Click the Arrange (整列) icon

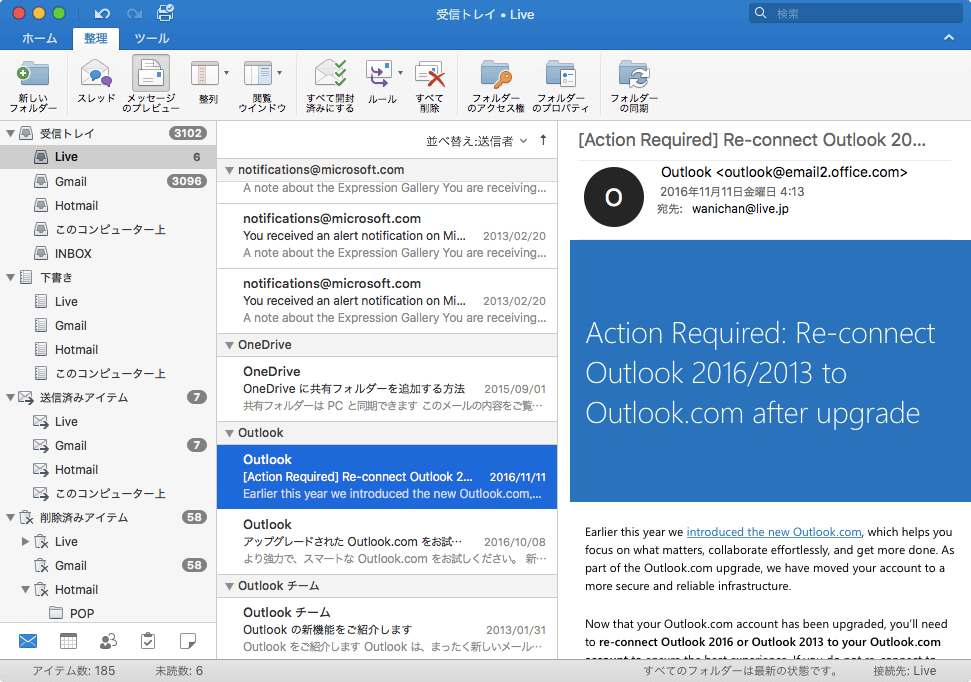tap(205, 74)
